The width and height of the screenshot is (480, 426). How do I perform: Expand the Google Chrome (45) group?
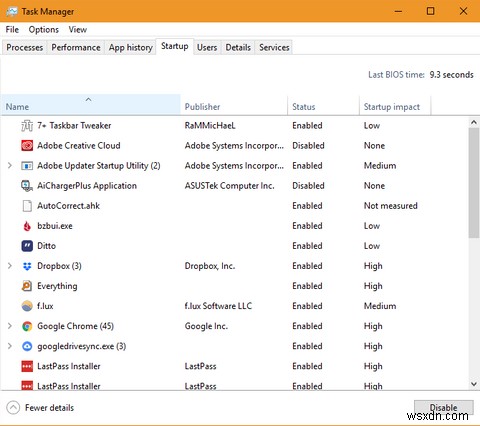coord(10,326)
